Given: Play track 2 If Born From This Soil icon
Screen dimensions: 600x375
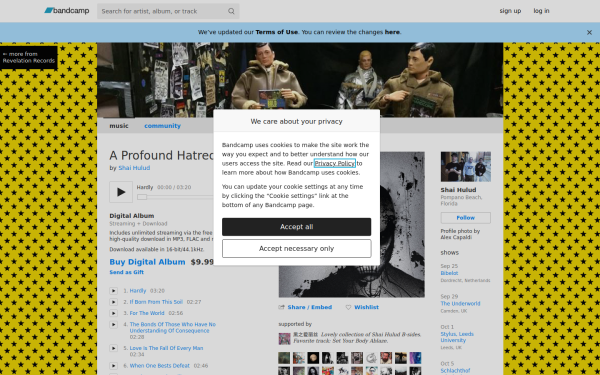Looking at the screenshot, I should point(113,302).
